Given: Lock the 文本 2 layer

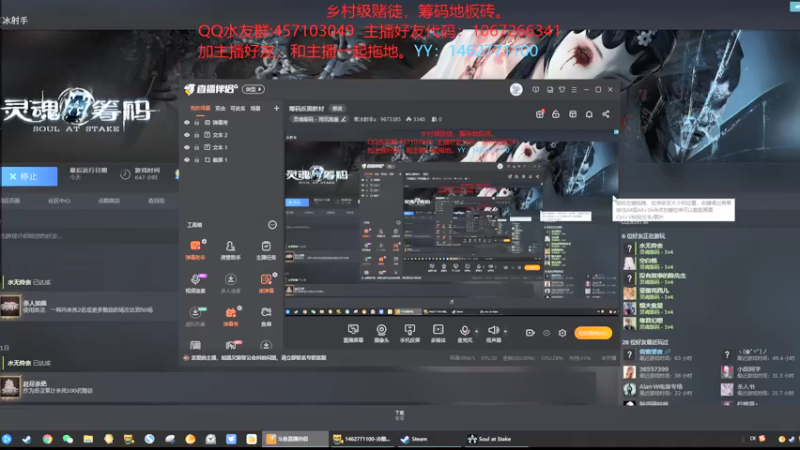Looking at the screenshot, I should tap(196, 135).
